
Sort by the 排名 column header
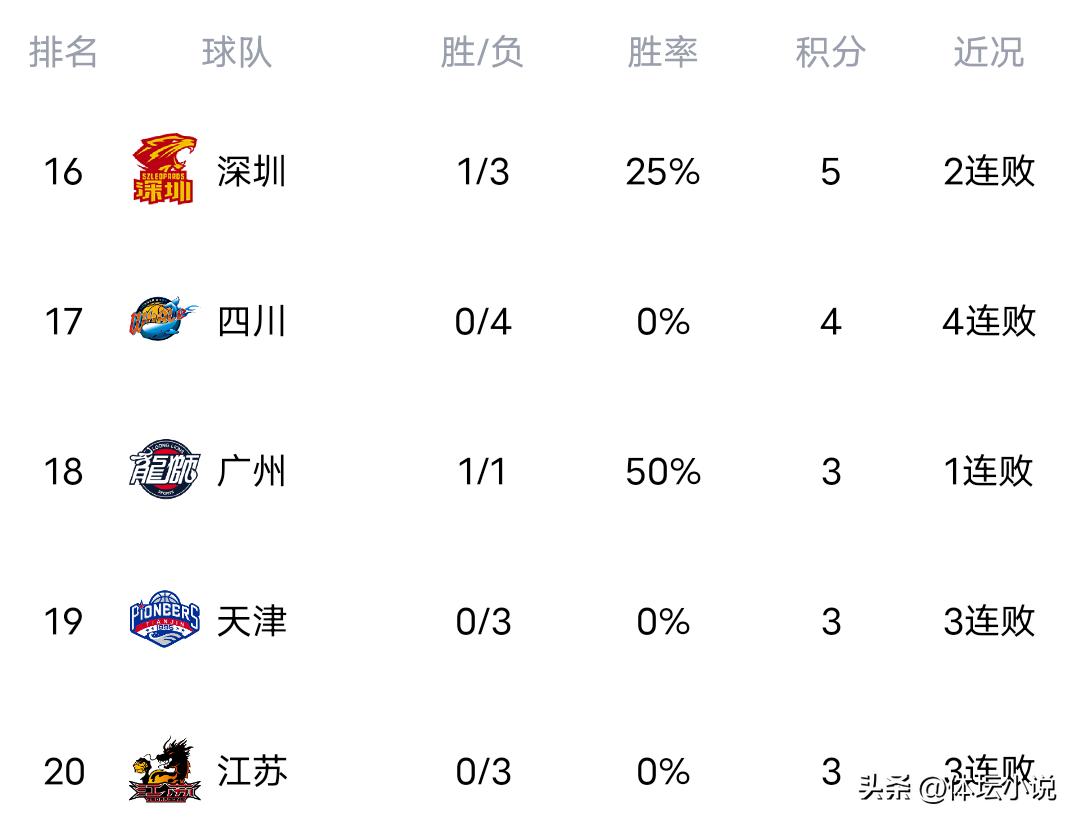(x=63, y=52)
